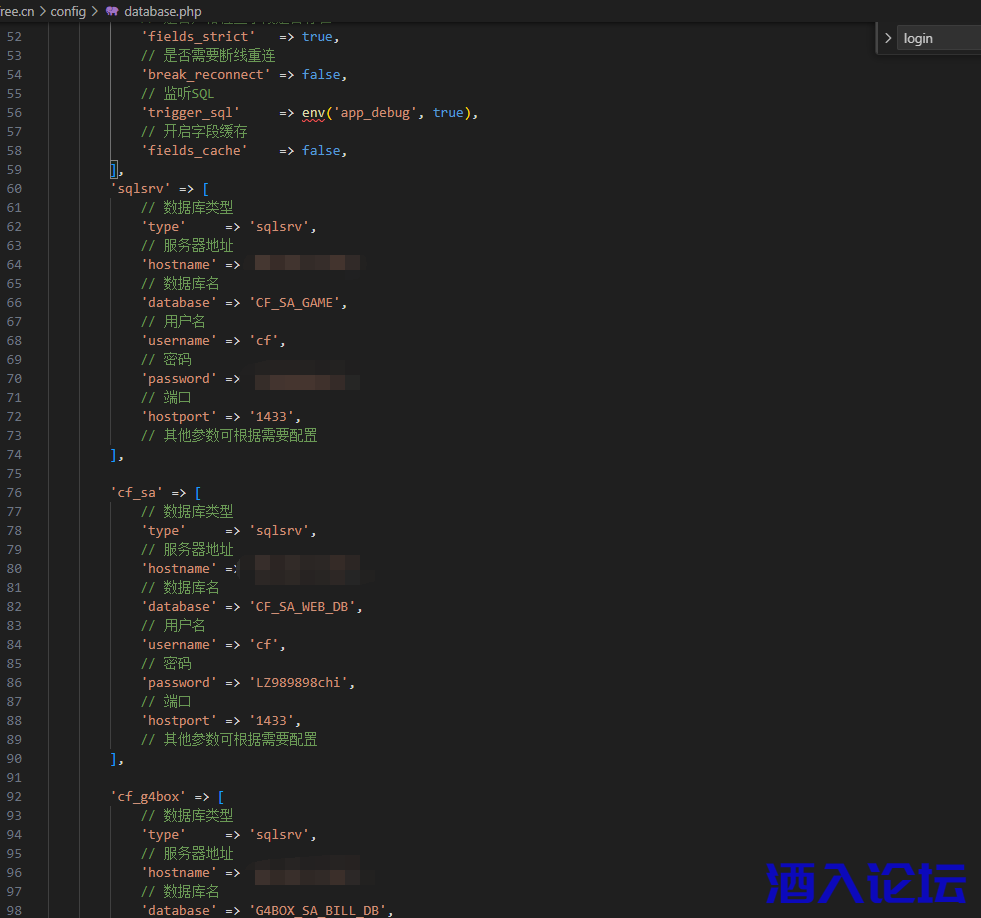Click line number 60 in the gutter
Viewport: 981px width, 918px height.
[14, 188]
